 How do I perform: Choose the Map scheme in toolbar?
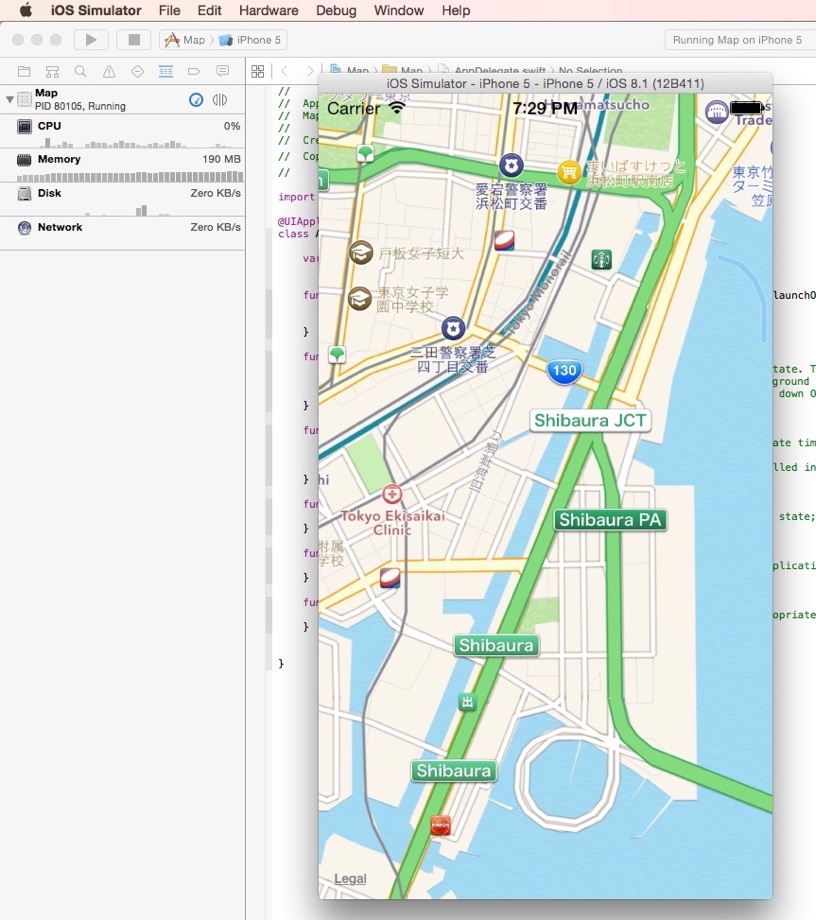click(x=185, y=40)
